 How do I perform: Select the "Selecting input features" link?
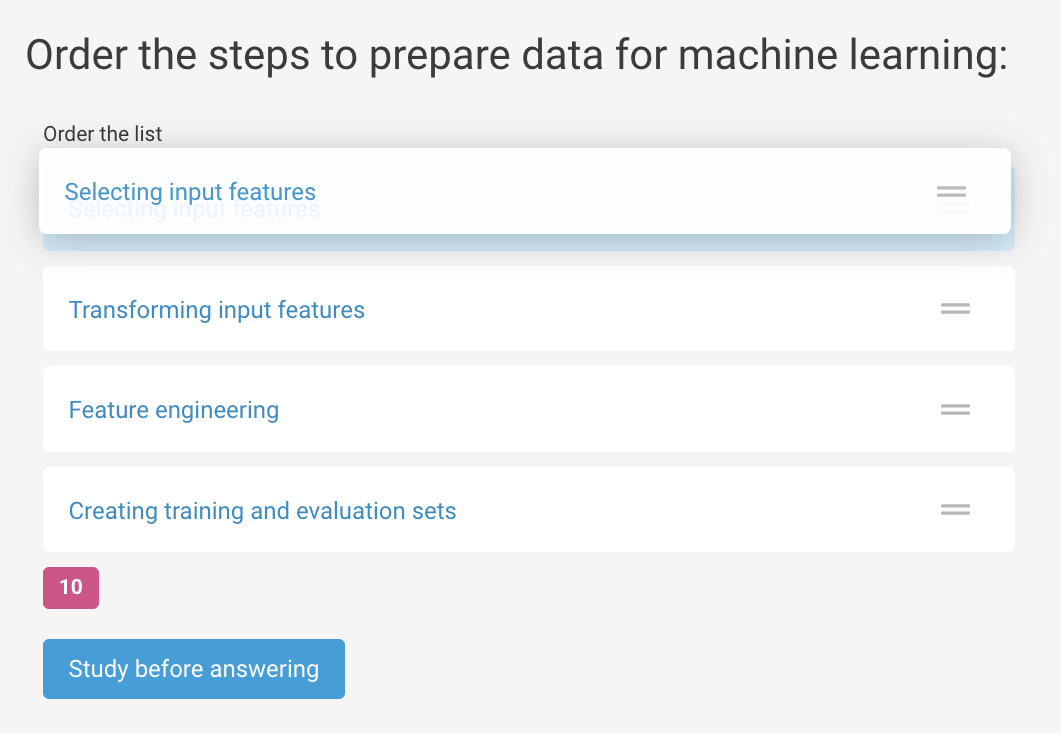pos(190,191)
